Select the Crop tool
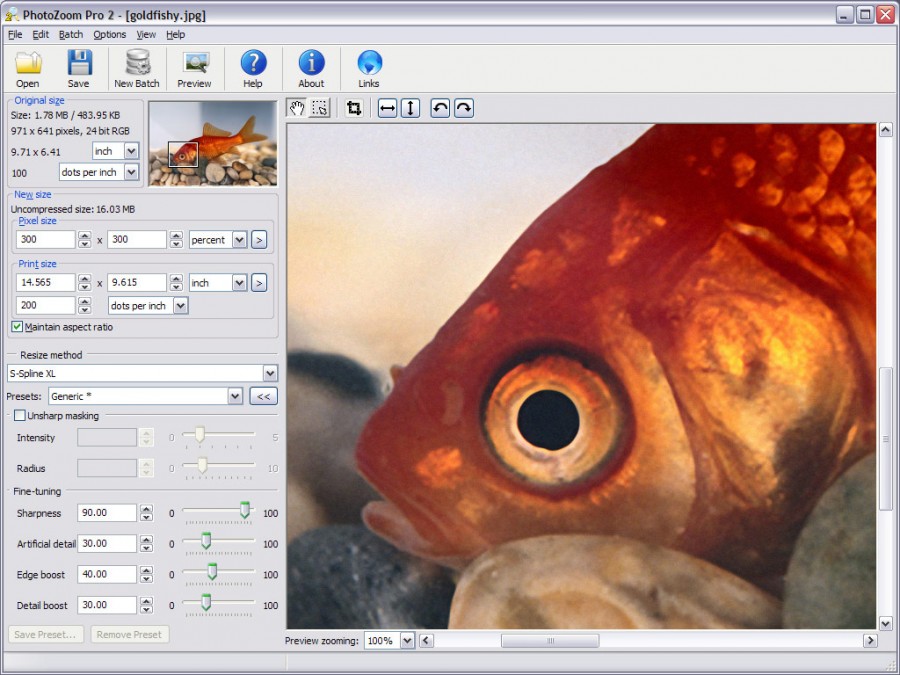The width and height of the screenshot is (900, 675). click(352, 107)
